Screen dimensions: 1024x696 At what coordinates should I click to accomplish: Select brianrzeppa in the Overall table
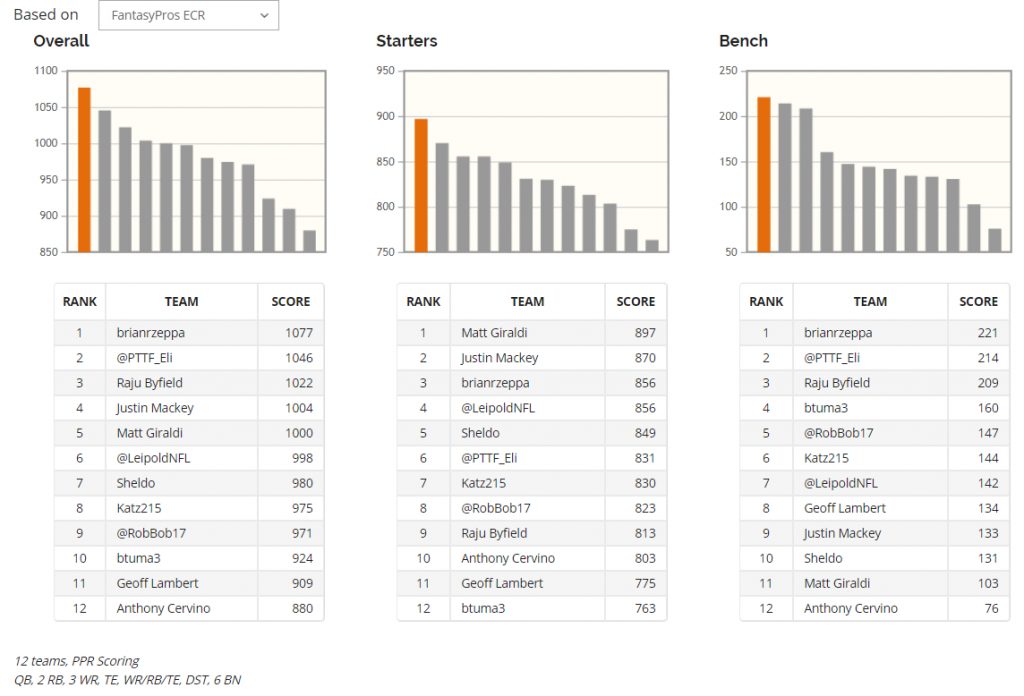coord(151,333)
